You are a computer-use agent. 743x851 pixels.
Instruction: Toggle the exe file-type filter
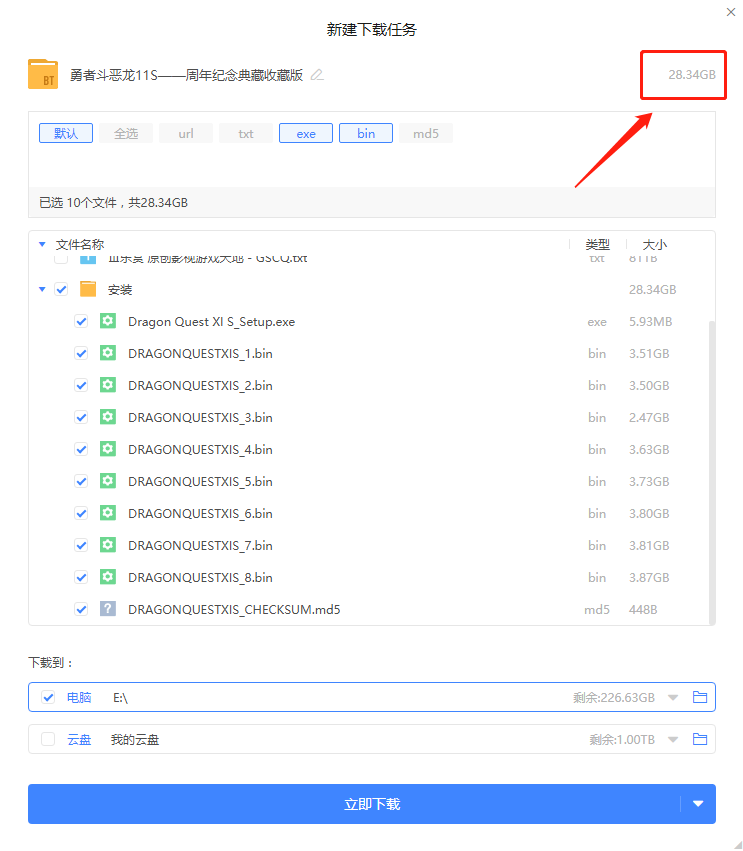306,134
